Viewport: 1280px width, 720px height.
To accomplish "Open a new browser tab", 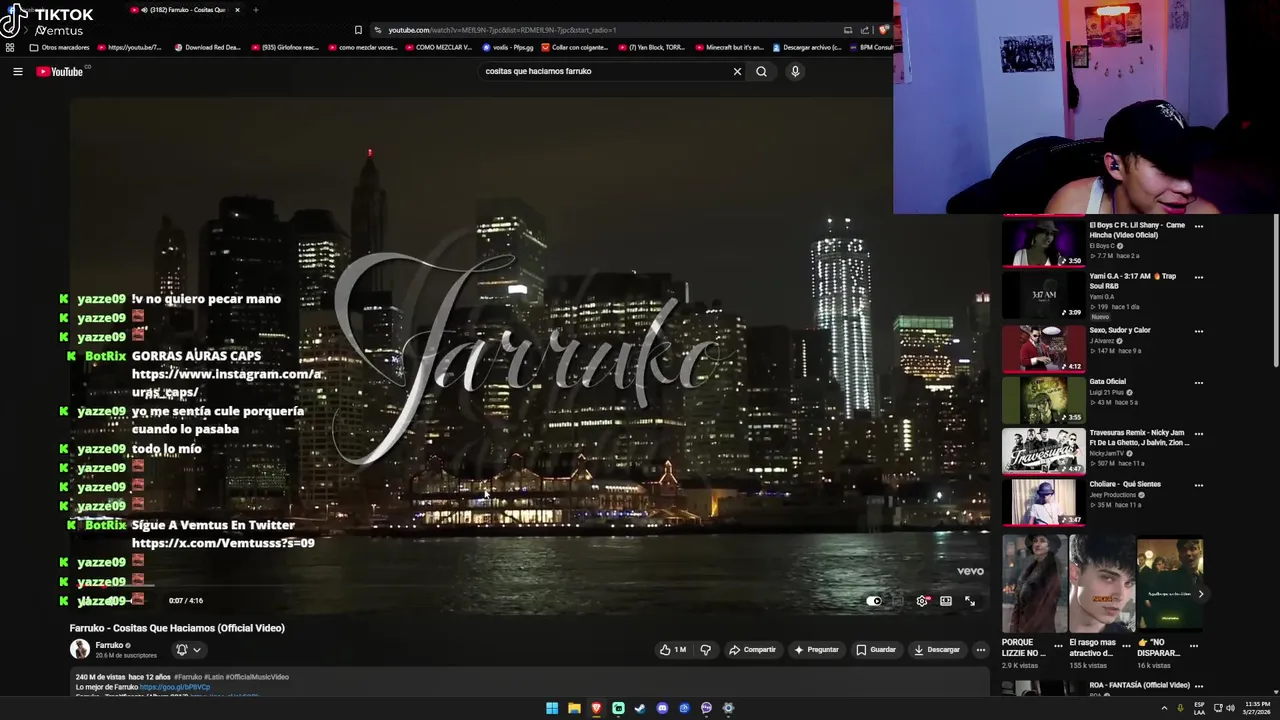I will (255, 10).
